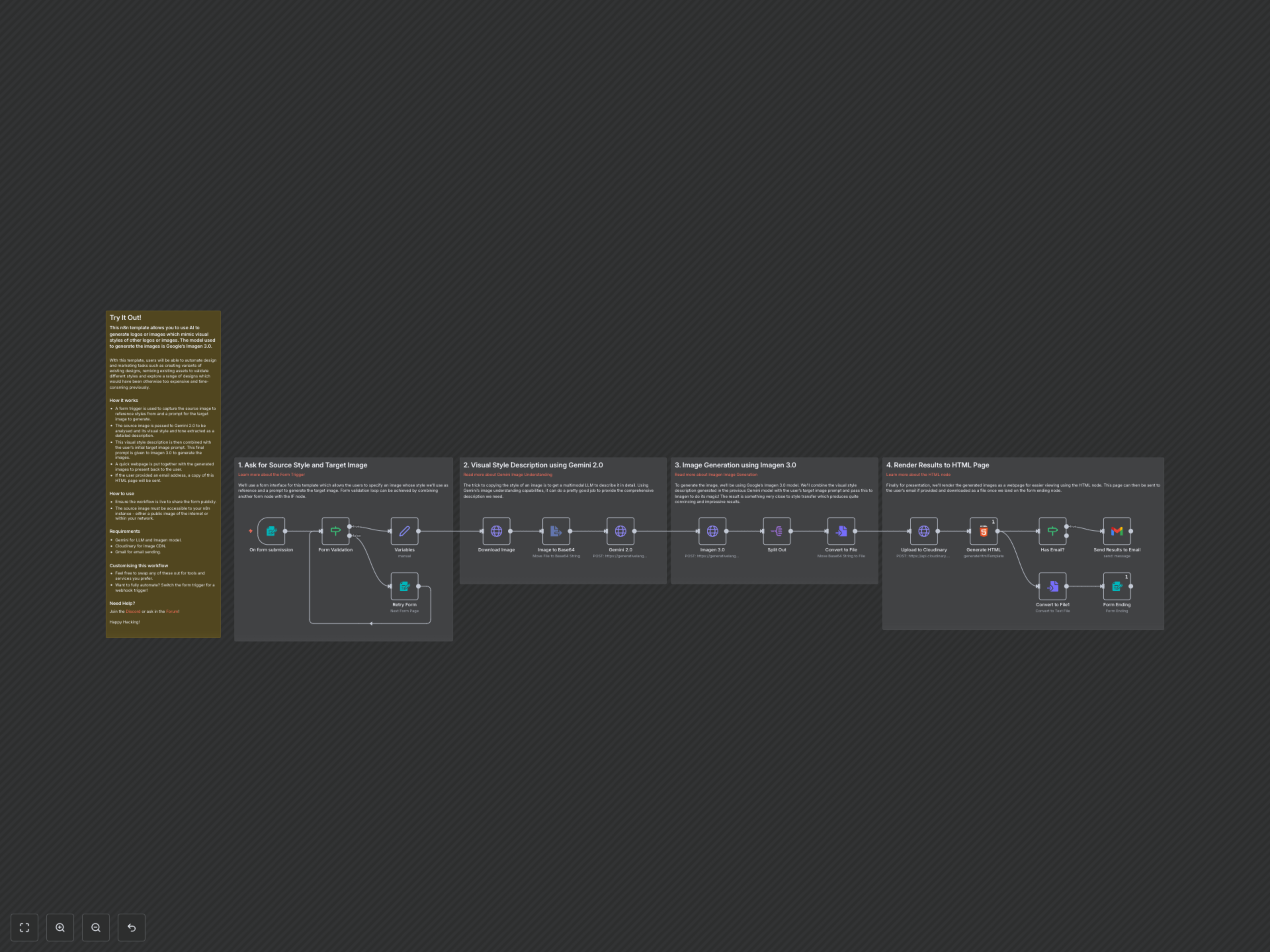Open the Convert to File node
1270x952 pixels.
(x=840, y=531)
